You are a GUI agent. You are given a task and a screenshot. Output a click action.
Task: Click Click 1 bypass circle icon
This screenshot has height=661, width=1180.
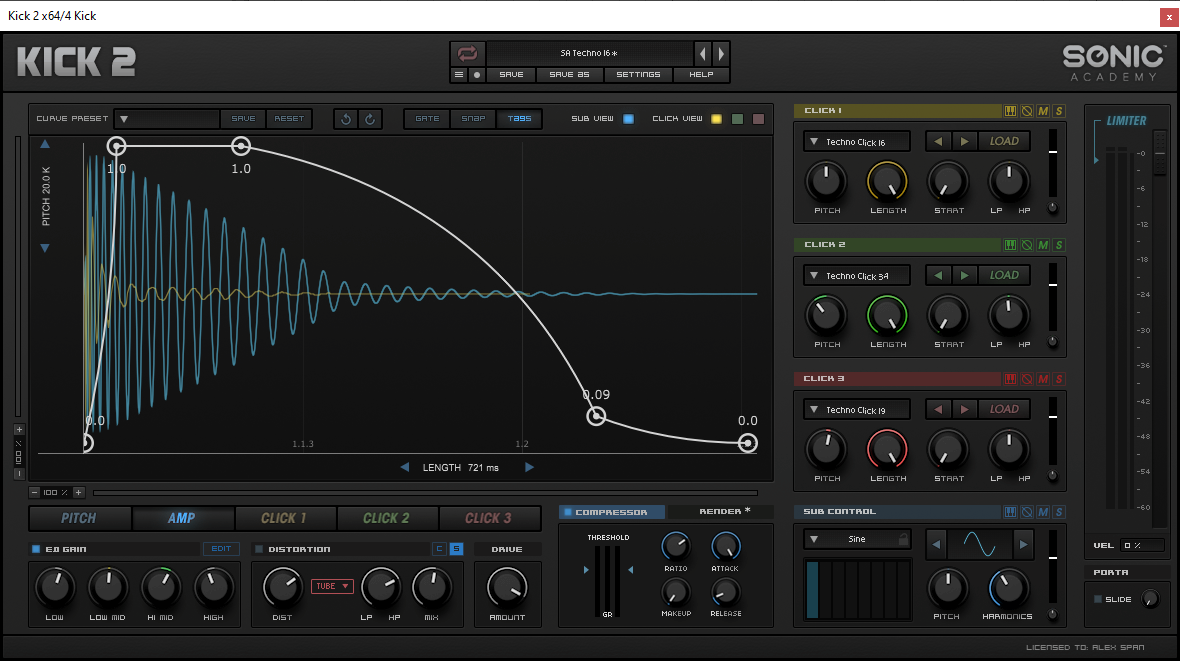(1026, 111)
